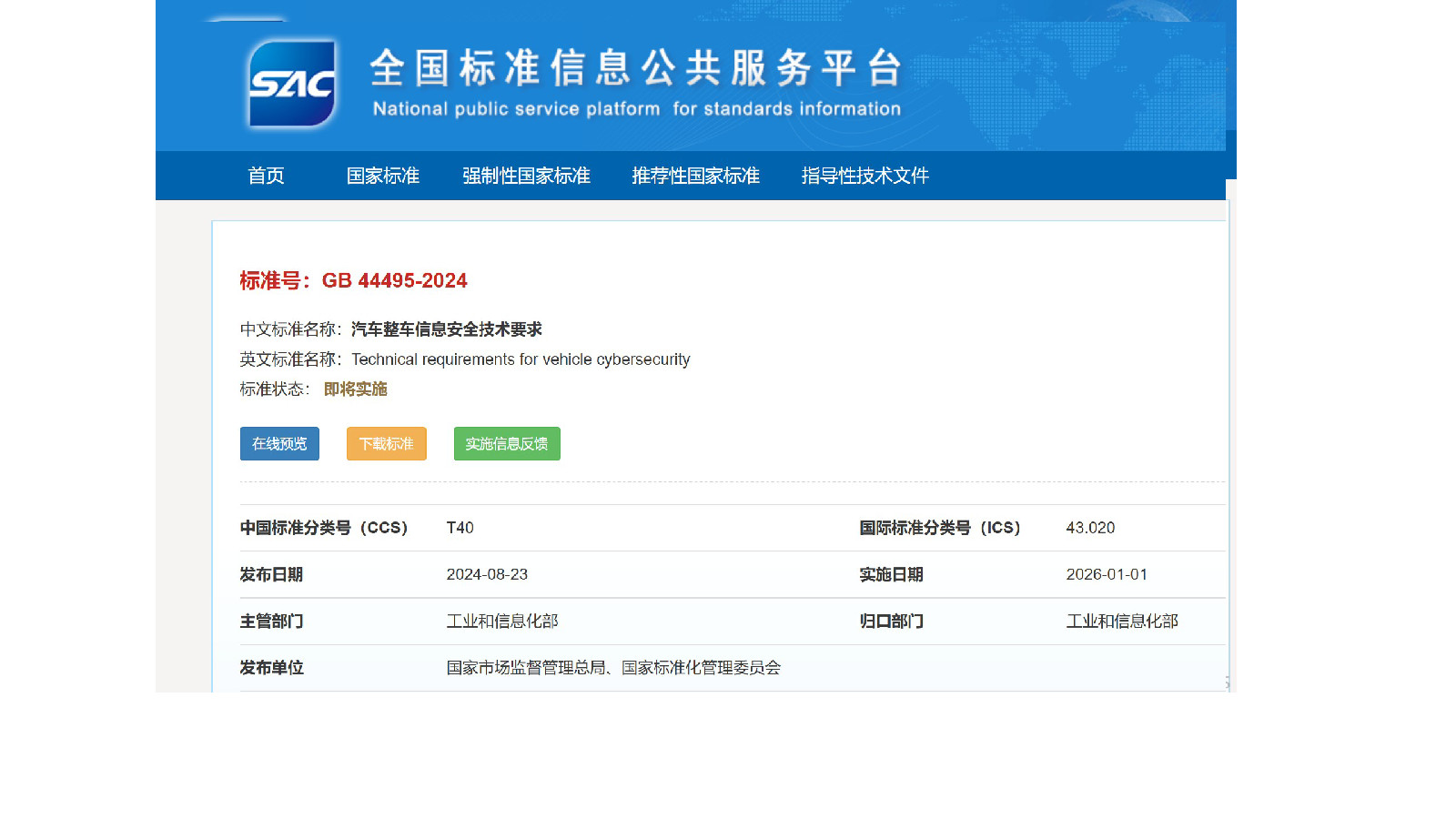Click the 国际标准分类号（ICS） label
1456x819 pixels.
point(940,528)
